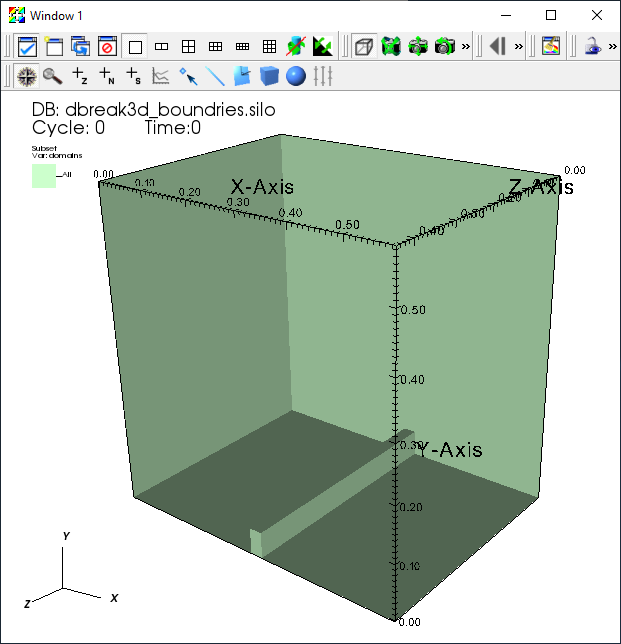Click the light green All legend swatch
The width and height of the screenshot is (621, 644).
click(44, 176)
